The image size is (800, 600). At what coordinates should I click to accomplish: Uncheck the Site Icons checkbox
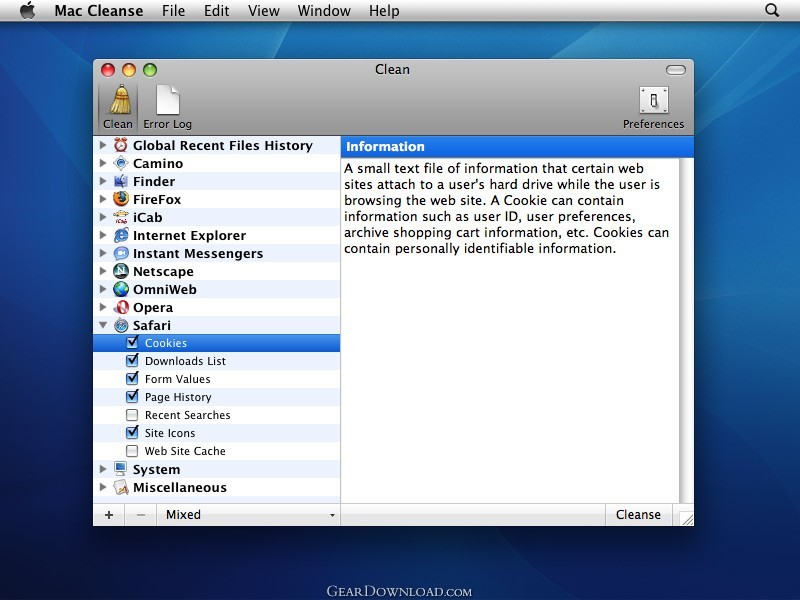pos(132,433)
